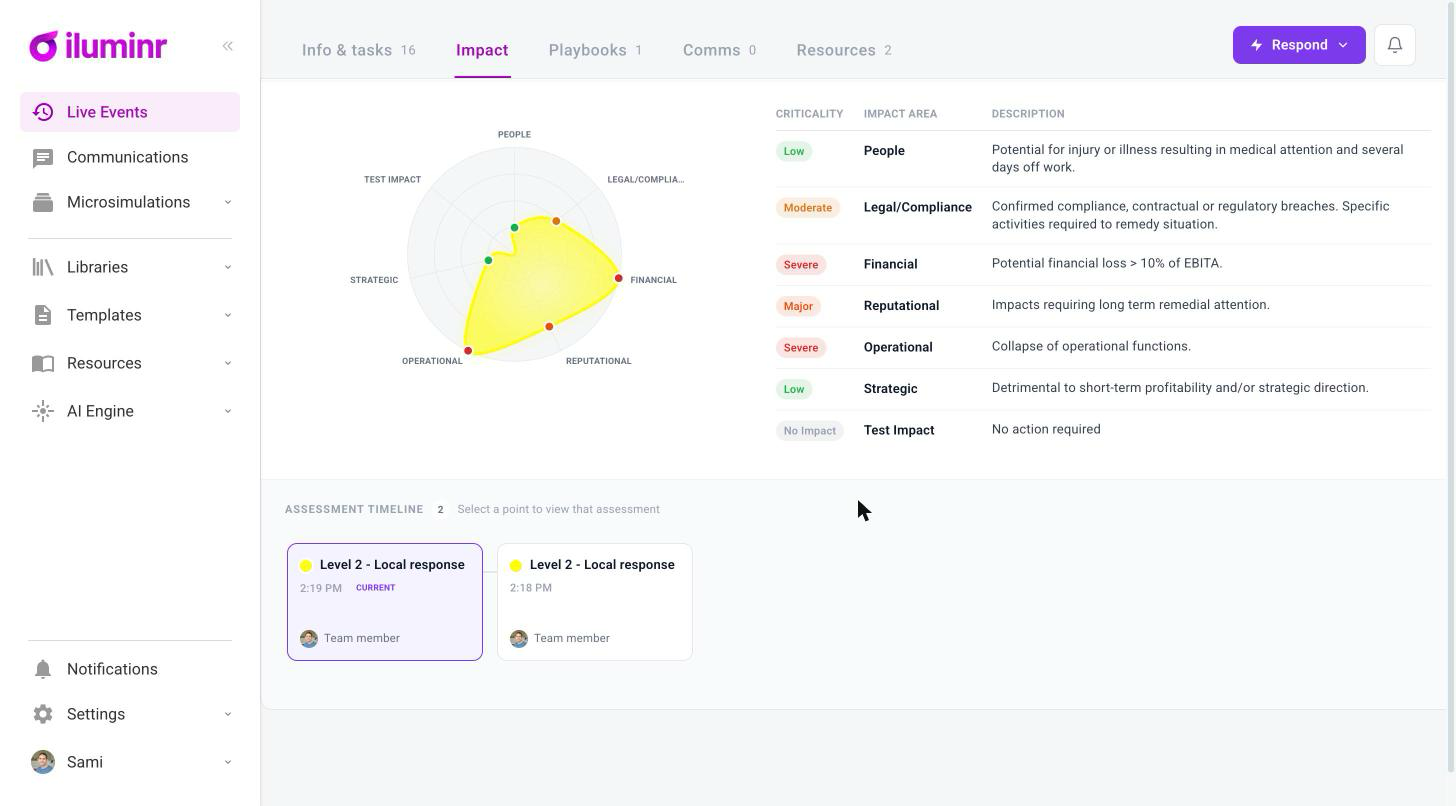
Task: Switch to the Playbooks tab
Action: (595, 50)
